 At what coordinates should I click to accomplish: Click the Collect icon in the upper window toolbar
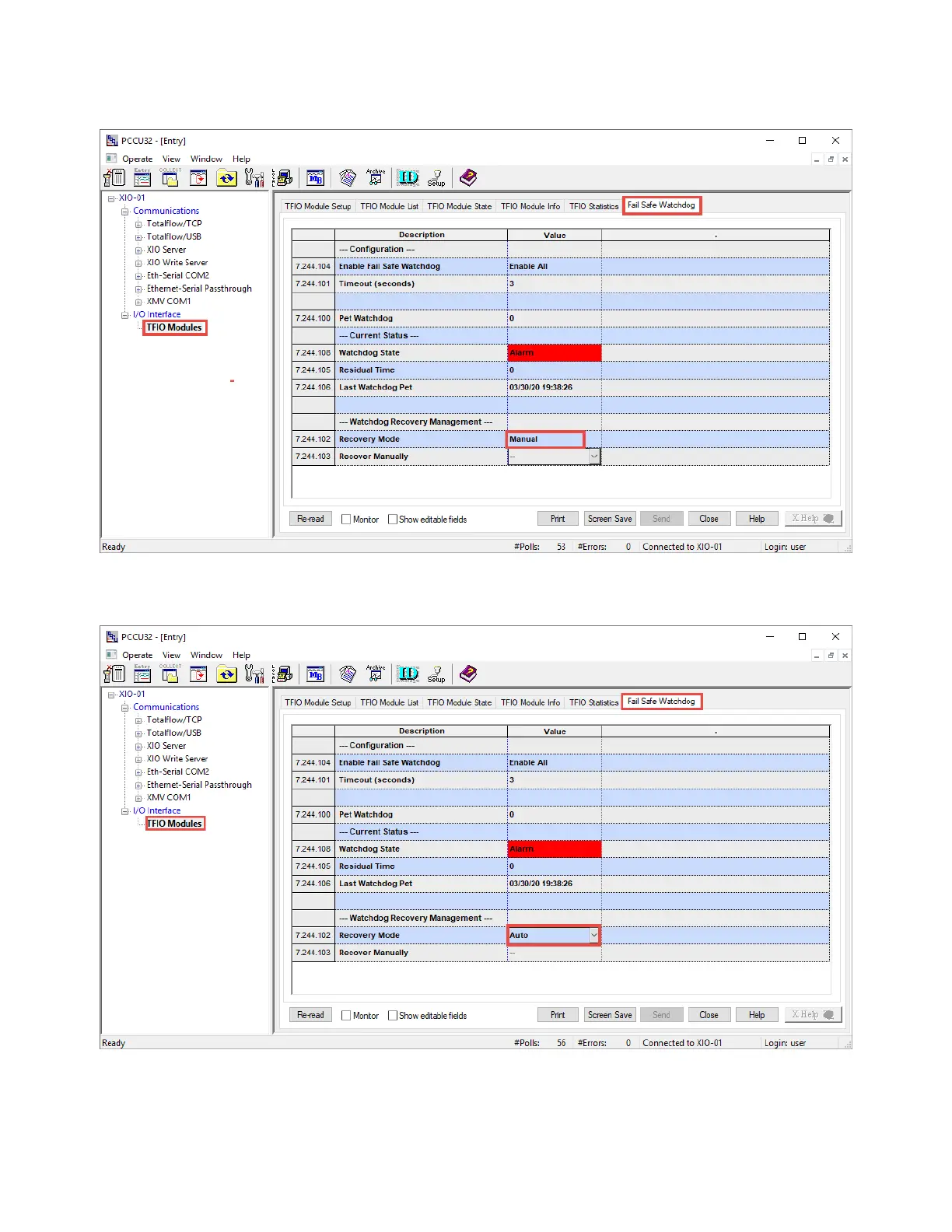pyautogui.click(x=170, y=178)
